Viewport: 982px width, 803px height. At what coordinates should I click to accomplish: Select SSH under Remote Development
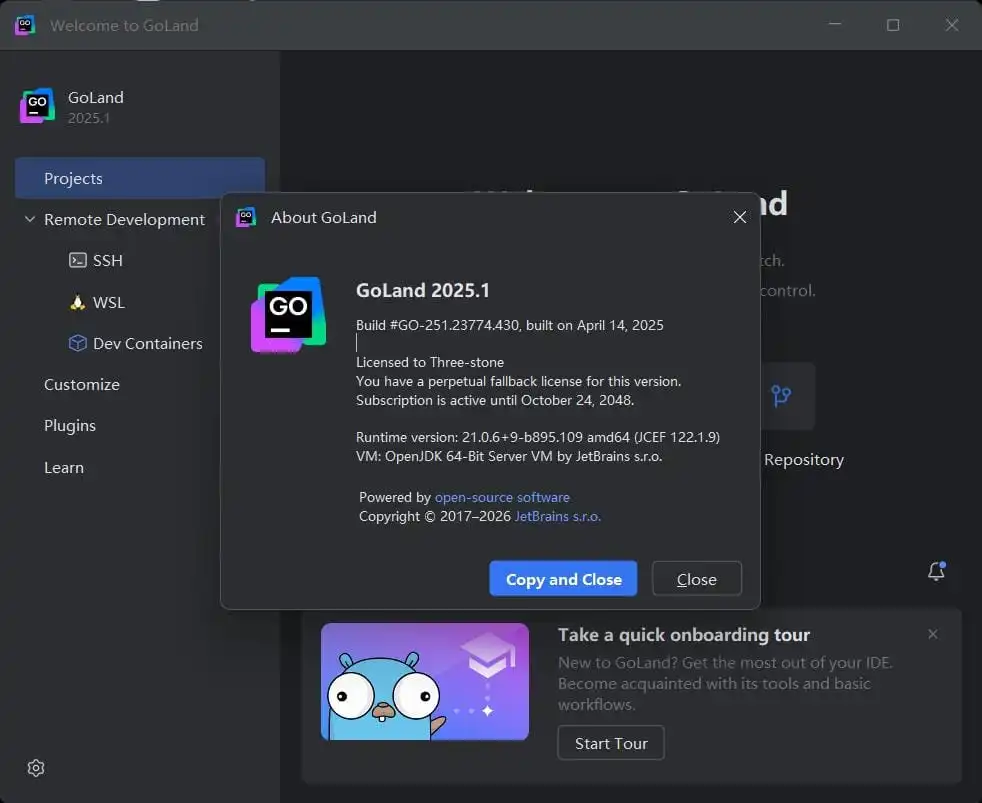108,261
